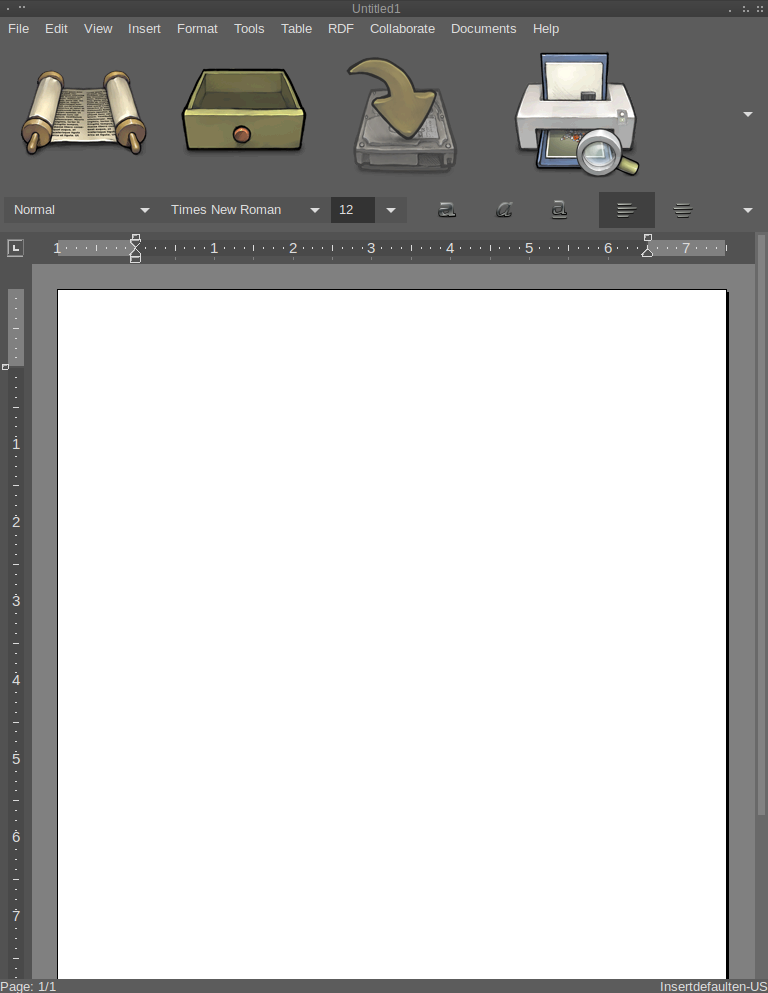The width and height of the screenshot is (768, 993).
Task: Click the Untitled1 window title
Action: 376,9
